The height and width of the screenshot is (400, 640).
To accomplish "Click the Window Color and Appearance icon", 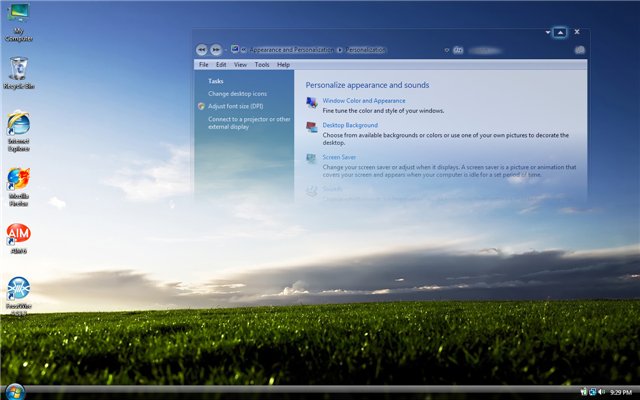I will coord(312,102).
